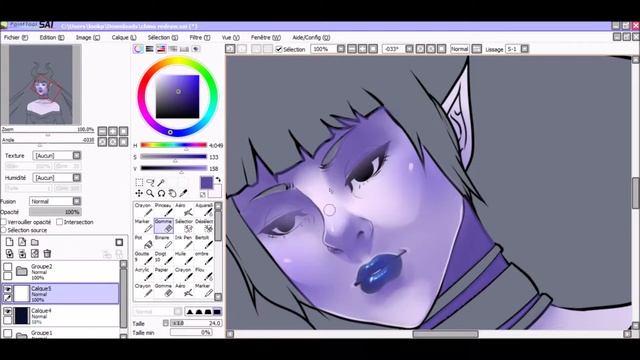Screen dimensions: 640x360
Task: Enable the Intersection checkbox
Action: click(x=60, y=222)
